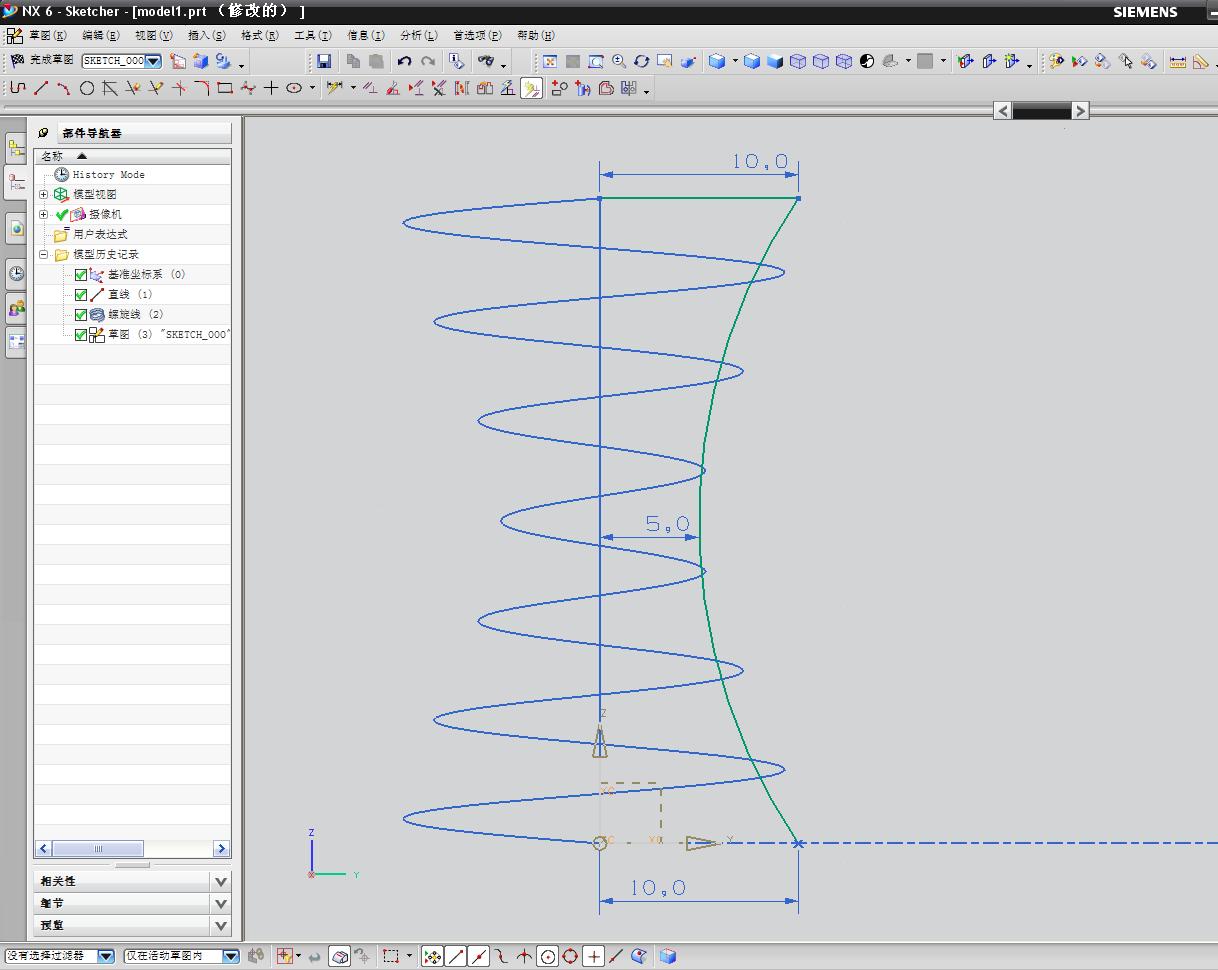This screenshot has width=1218, height=970.
Task: Click the 完成草图 finish sketch button
Action: click(x=42, y=61)
